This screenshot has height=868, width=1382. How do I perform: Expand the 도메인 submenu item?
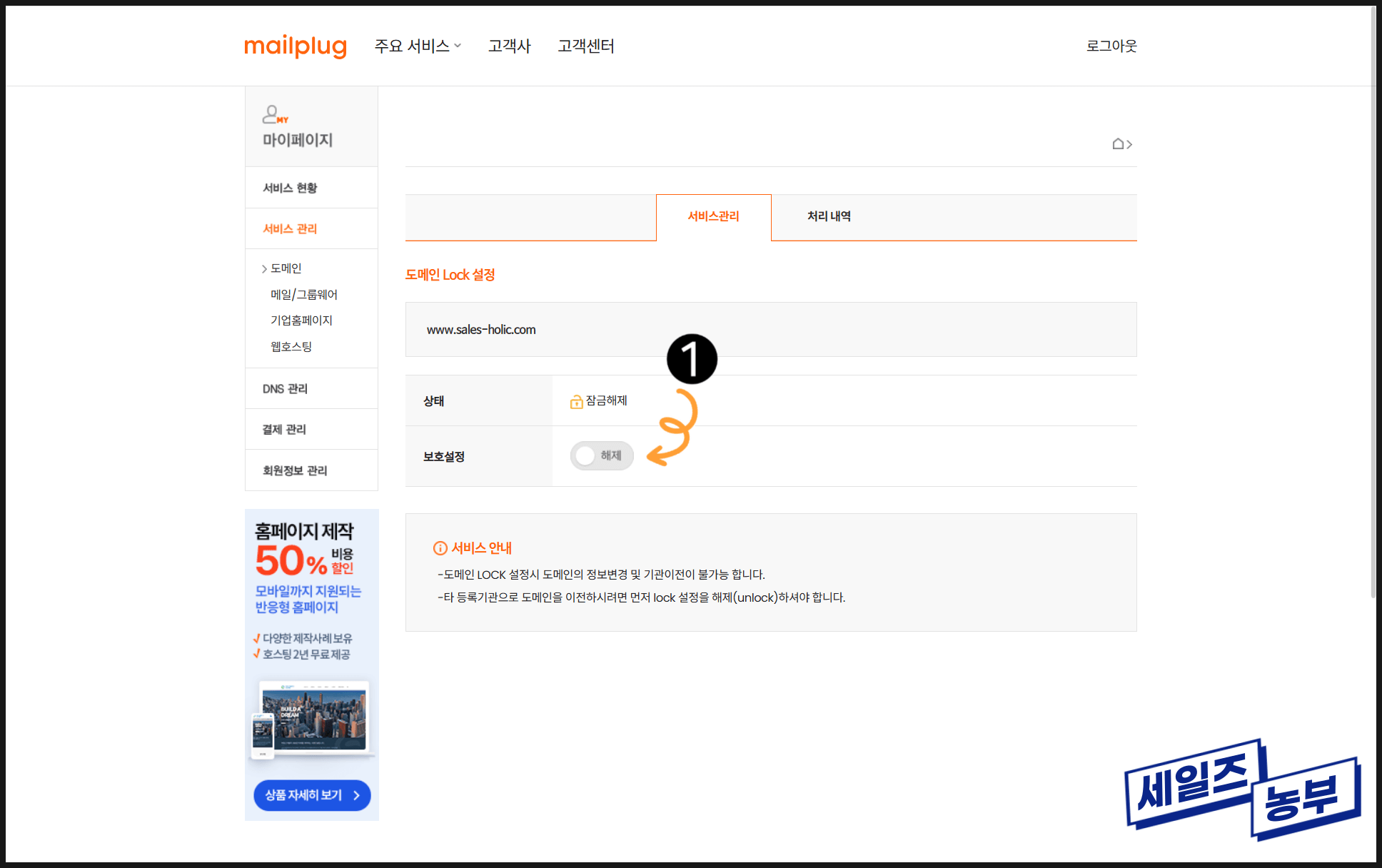pos(286,268)
